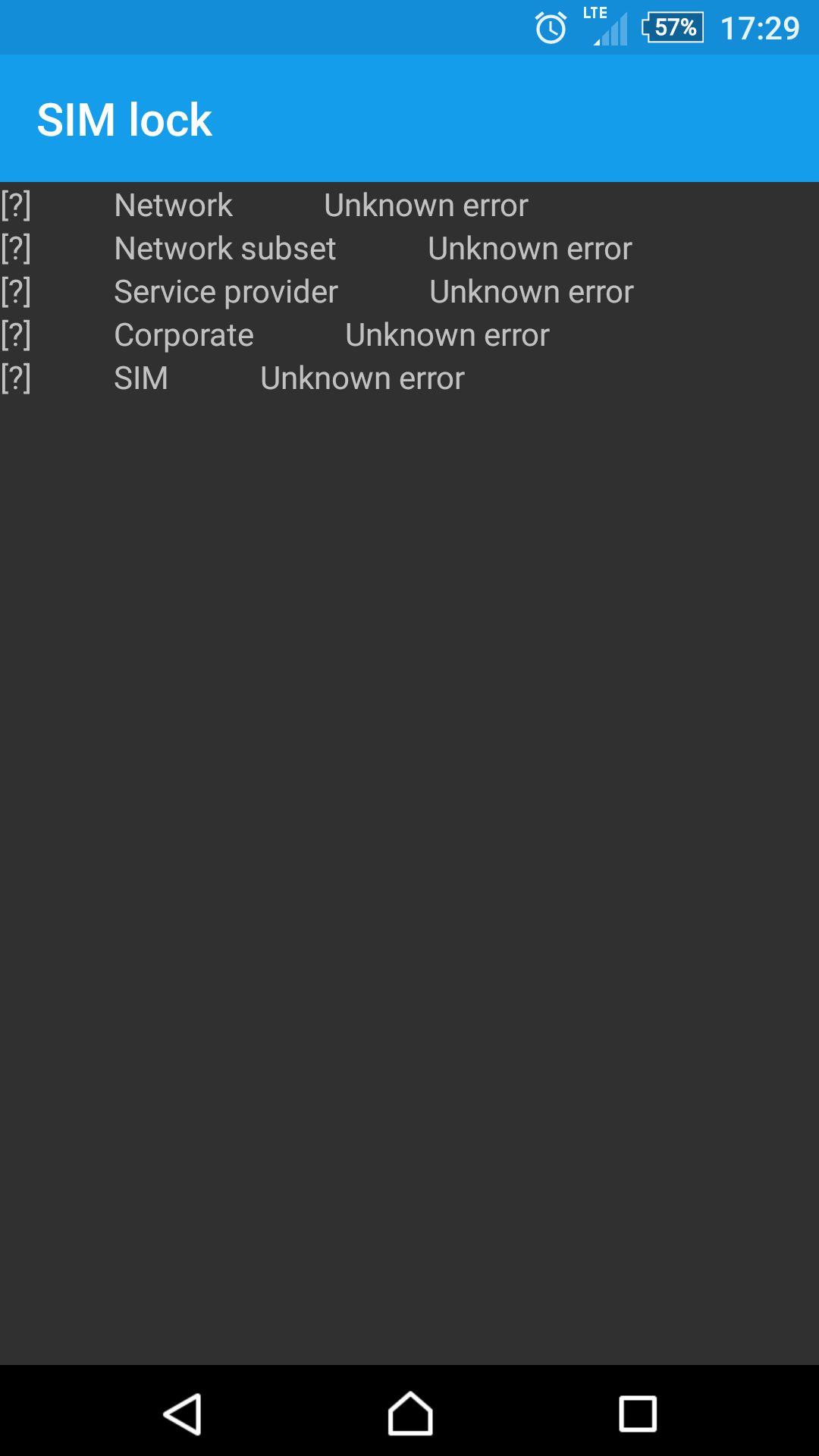This screenshot has height=1456, width=819.
Task: Tap the alarm clock status icon
Action: pyautogui.click(x=551, y=28)
